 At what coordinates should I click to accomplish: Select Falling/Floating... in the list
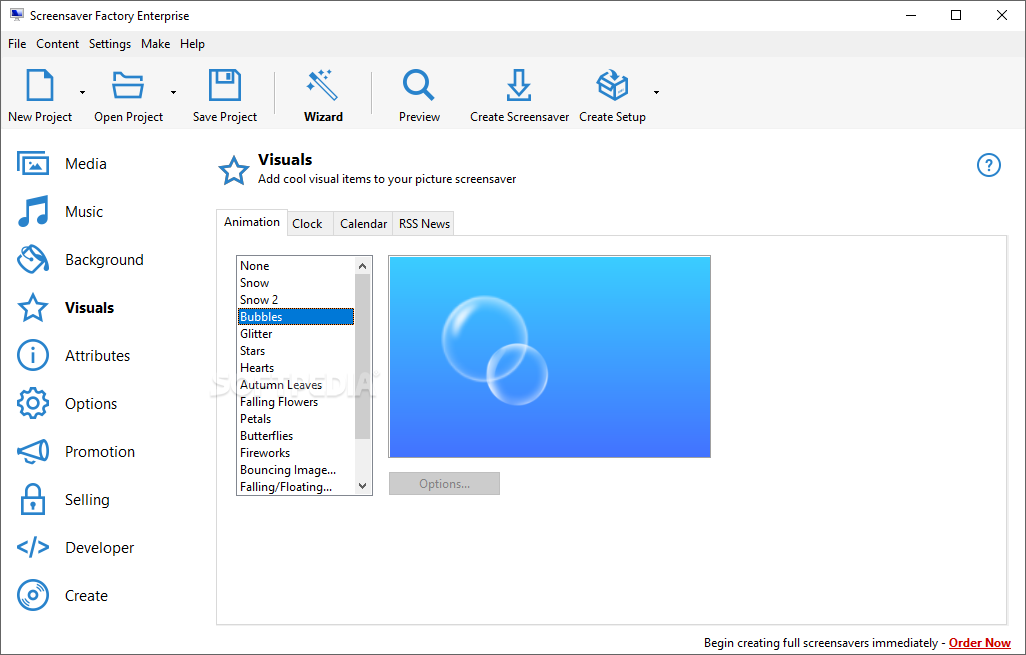[x=296, y=487]
